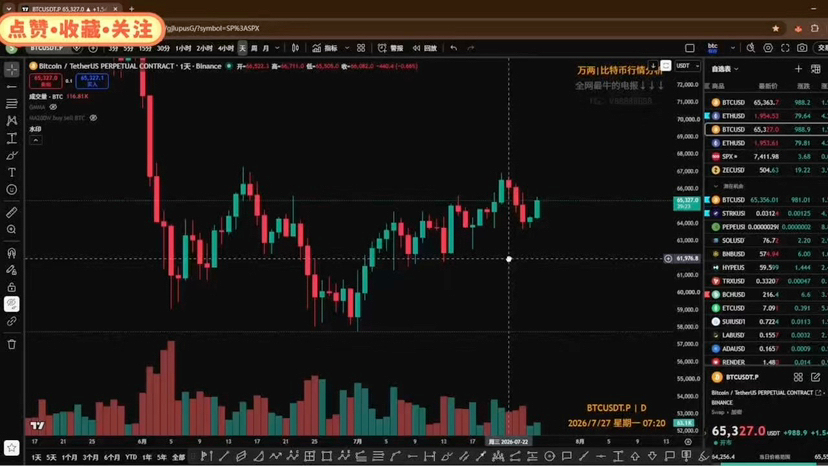The height and width of the screenshot is (466, 828).
Task: Toggle stay in drawing mode
Action: (12, 270)
